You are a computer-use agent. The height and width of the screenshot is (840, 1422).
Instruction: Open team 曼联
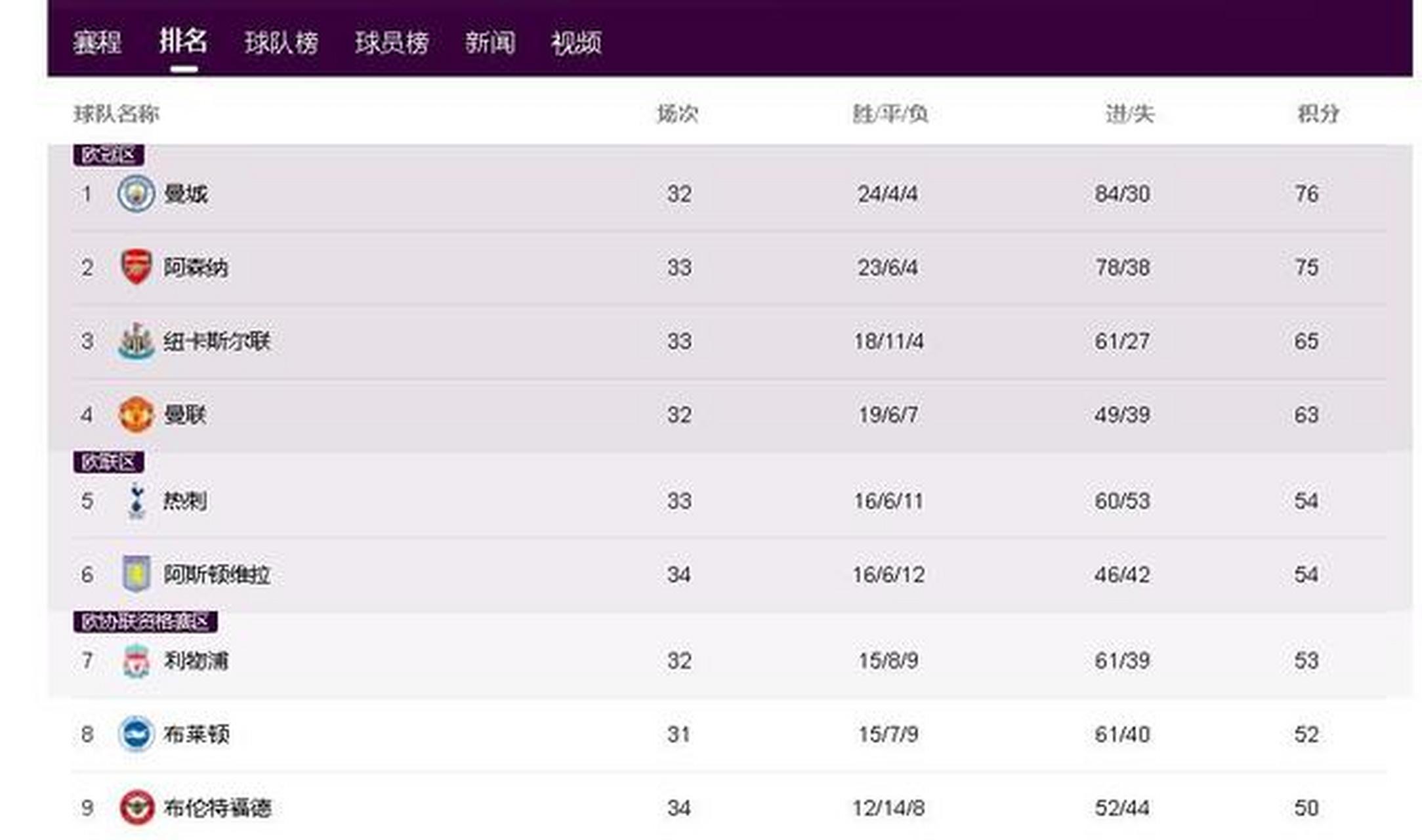(185, 415)
